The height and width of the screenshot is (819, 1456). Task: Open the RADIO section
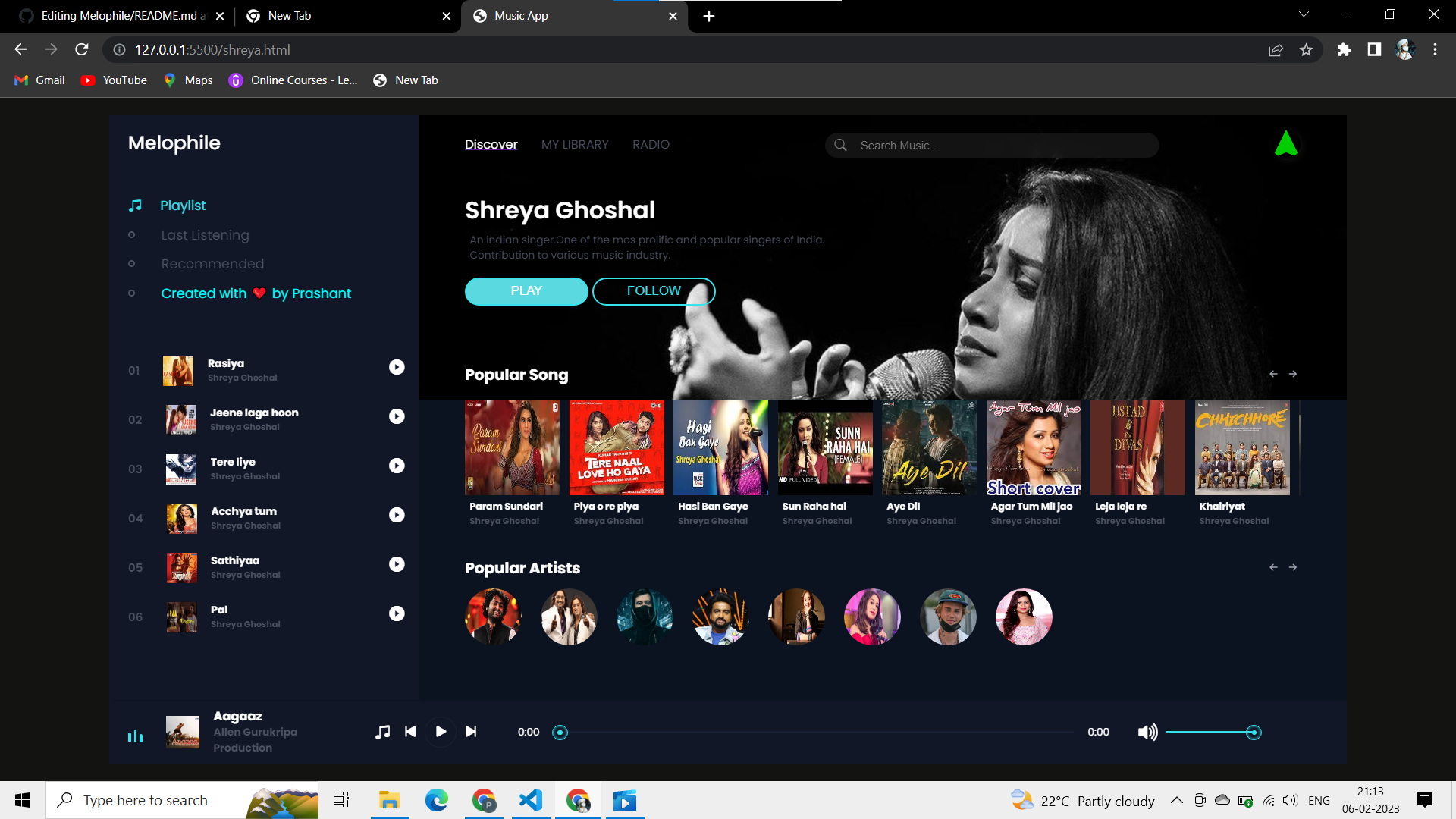pyautogui.click(x=651, y=144)
